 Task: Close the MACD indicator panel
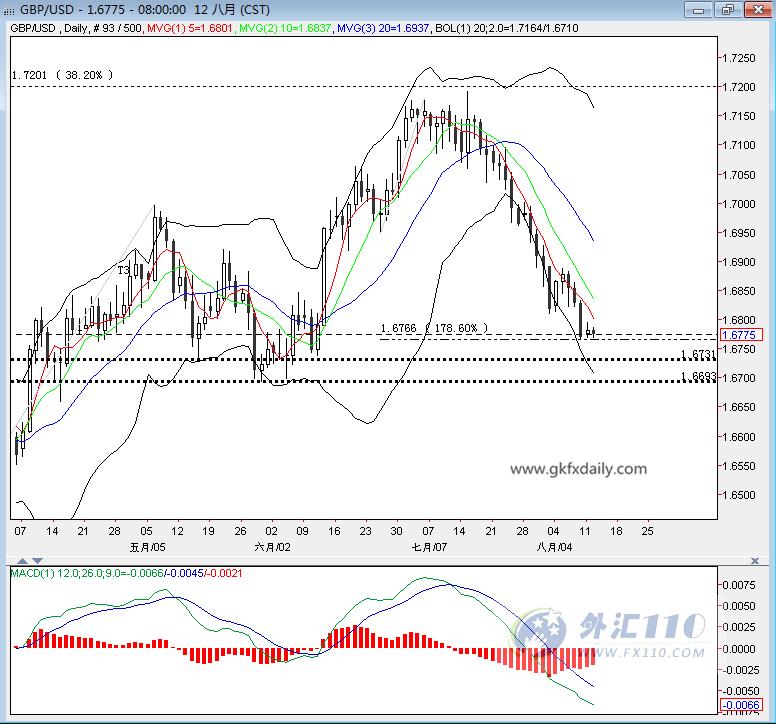(755, 561)
